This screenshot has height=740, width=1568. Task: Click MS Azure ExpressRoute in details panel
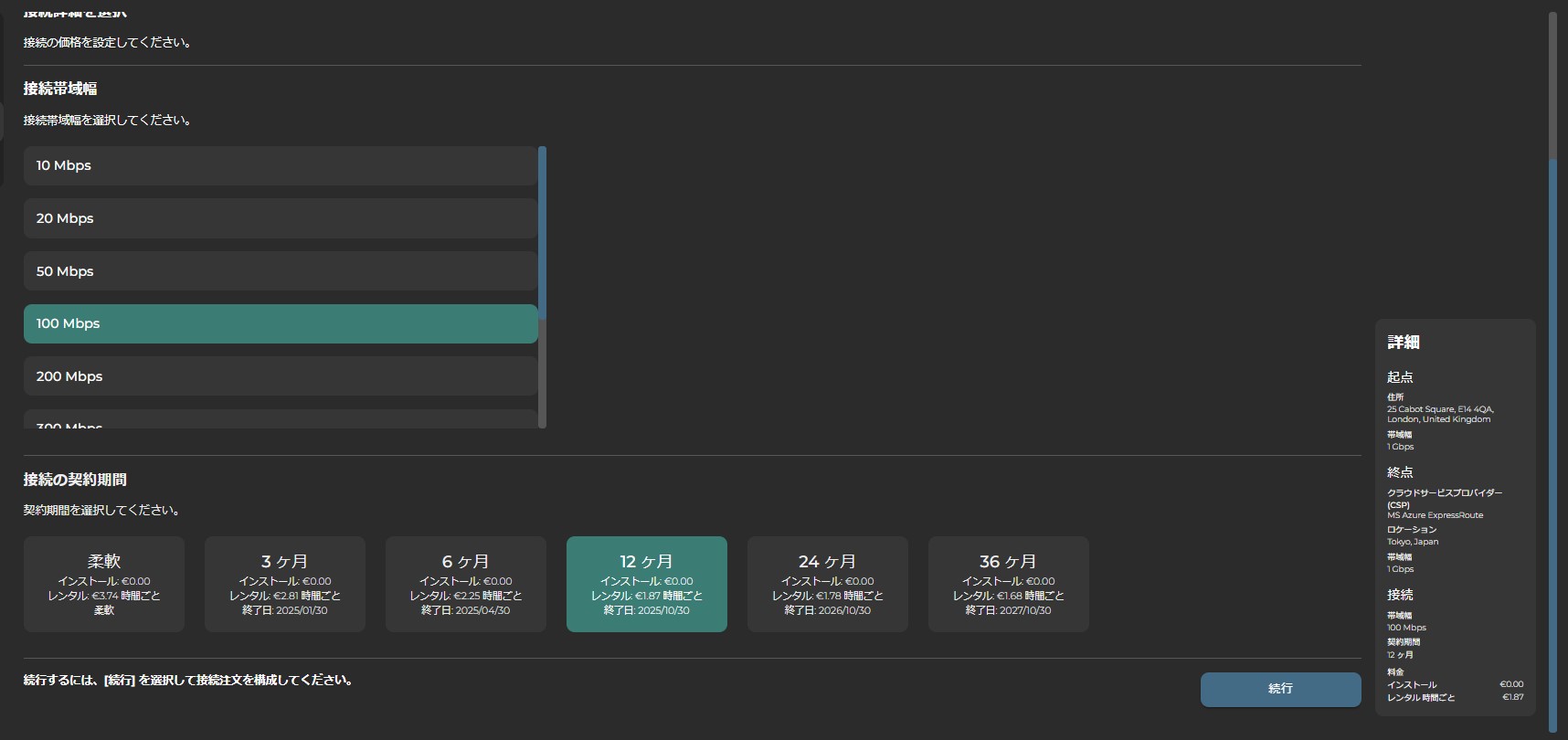[x=1435, y=515]
